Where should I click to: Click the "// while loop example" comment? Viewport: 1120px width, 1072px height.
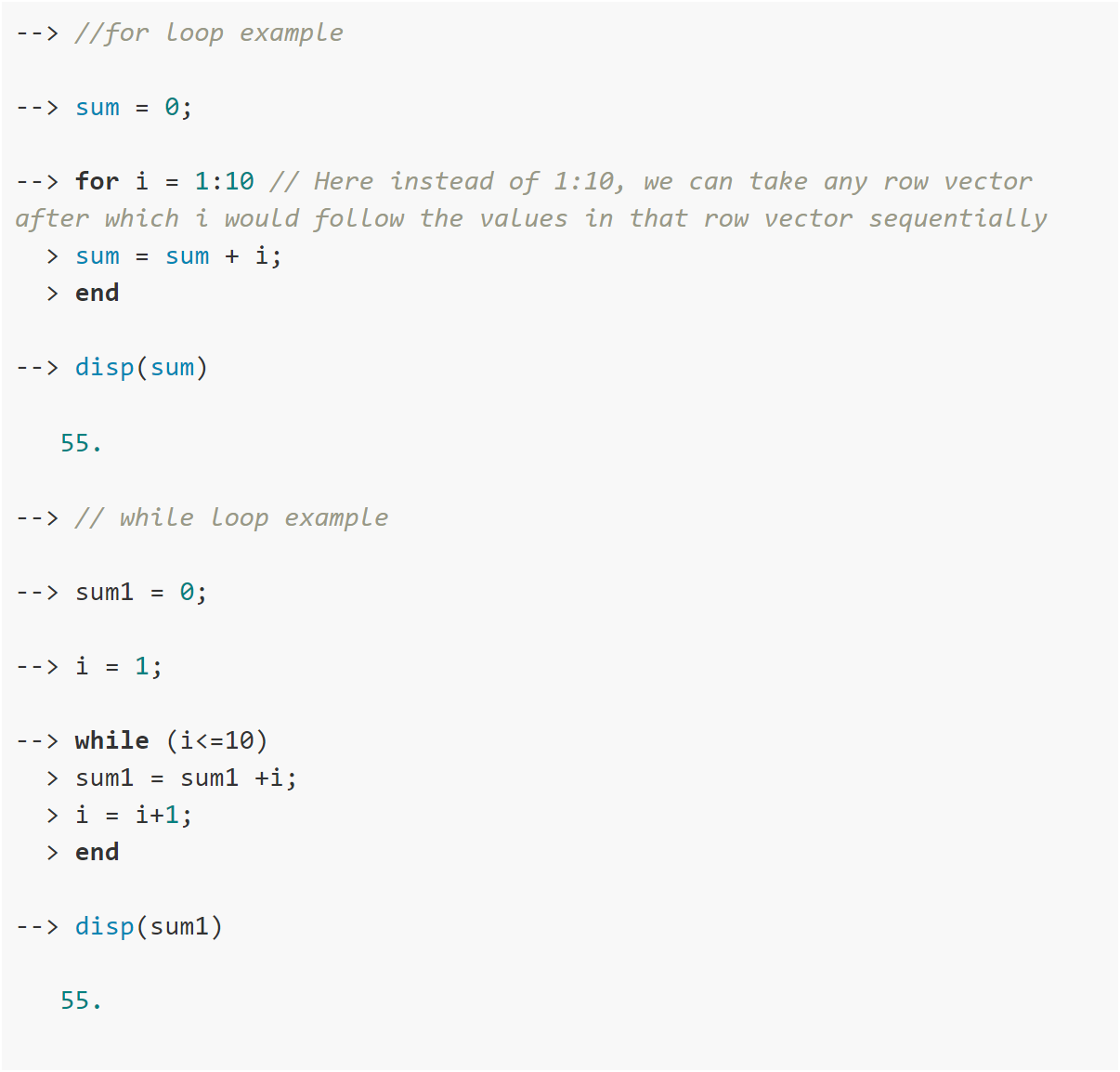[231, 517]
